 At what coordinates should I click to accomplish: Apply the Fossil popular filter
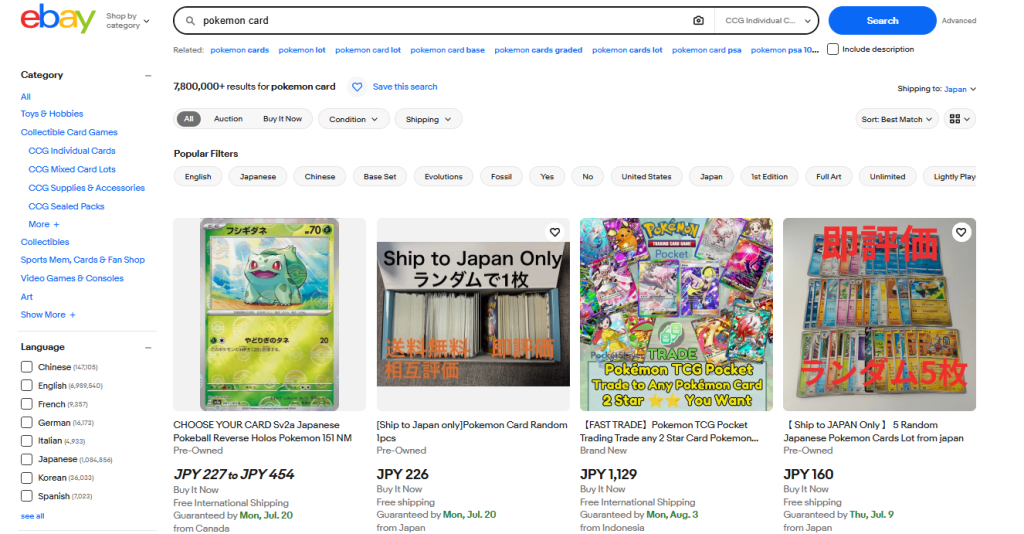pyautogui.click(x=502, y=176)
